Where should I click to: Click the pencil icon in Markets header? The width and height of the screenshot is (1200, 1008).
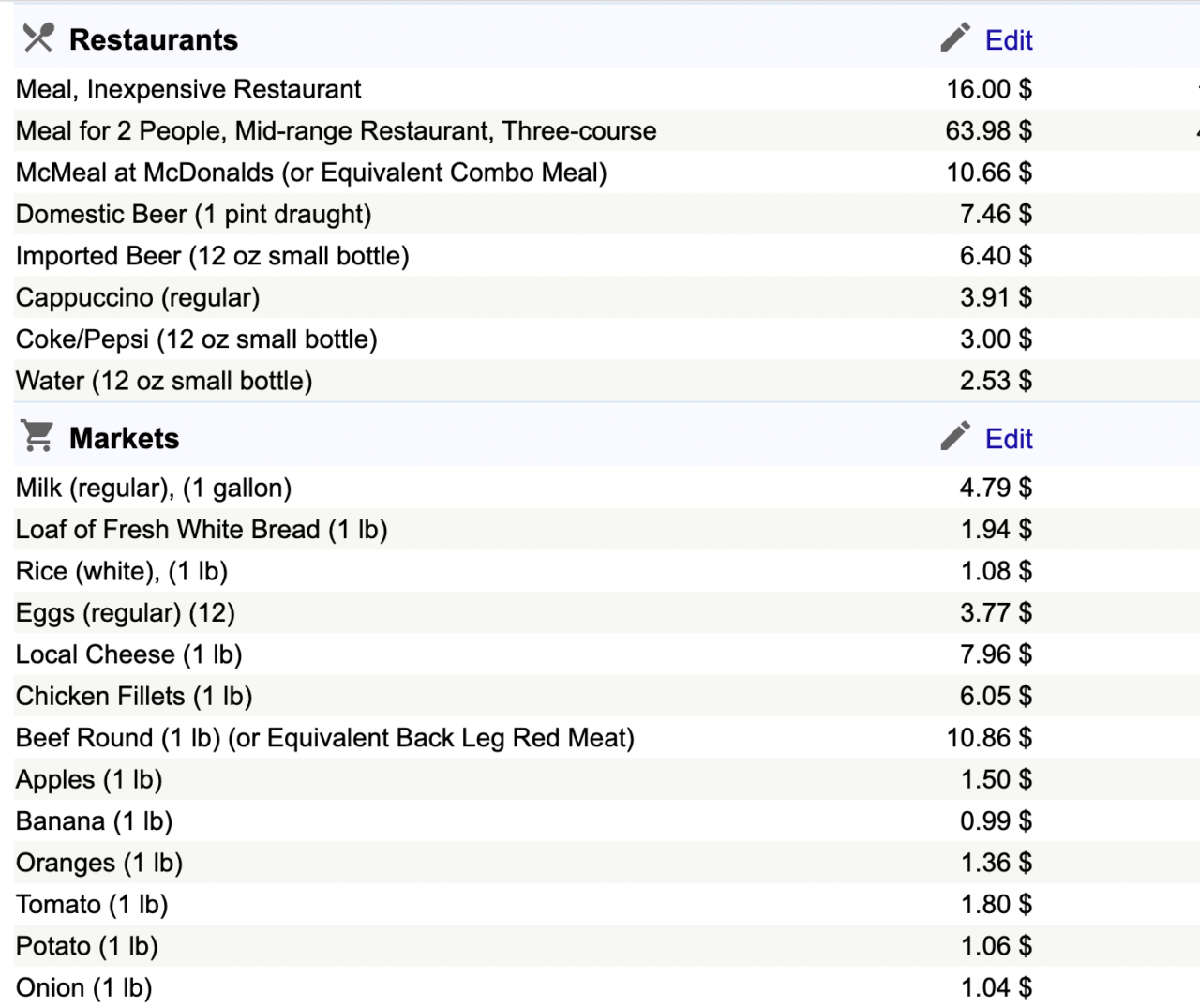tap(955, 436)
